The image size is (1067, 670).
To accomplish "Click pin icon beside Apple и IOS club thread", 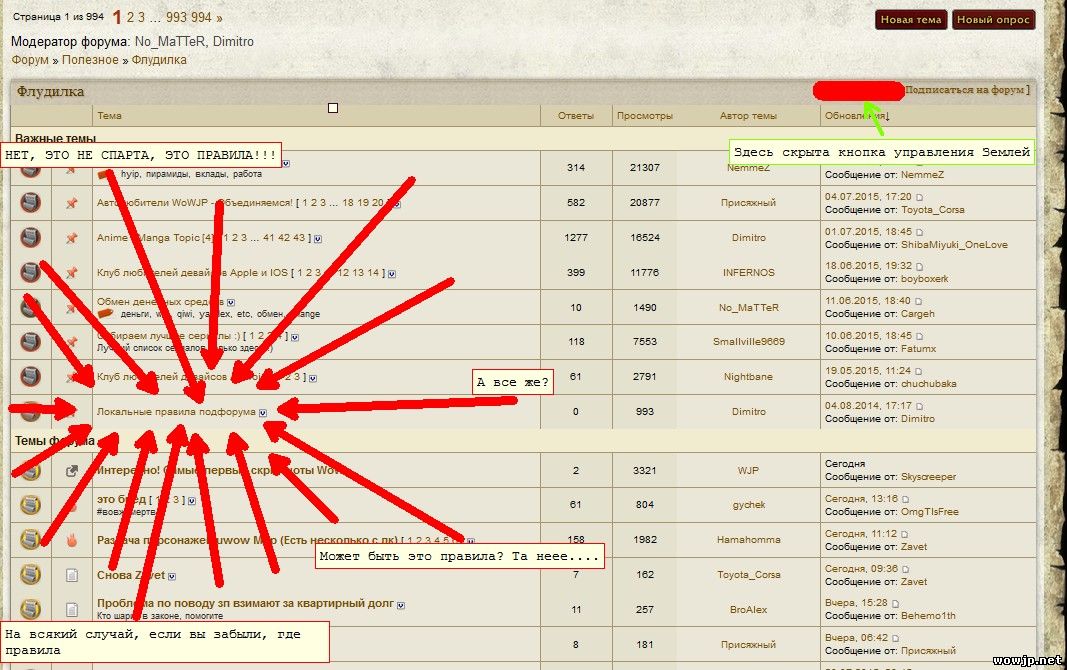I will point(71,273).
